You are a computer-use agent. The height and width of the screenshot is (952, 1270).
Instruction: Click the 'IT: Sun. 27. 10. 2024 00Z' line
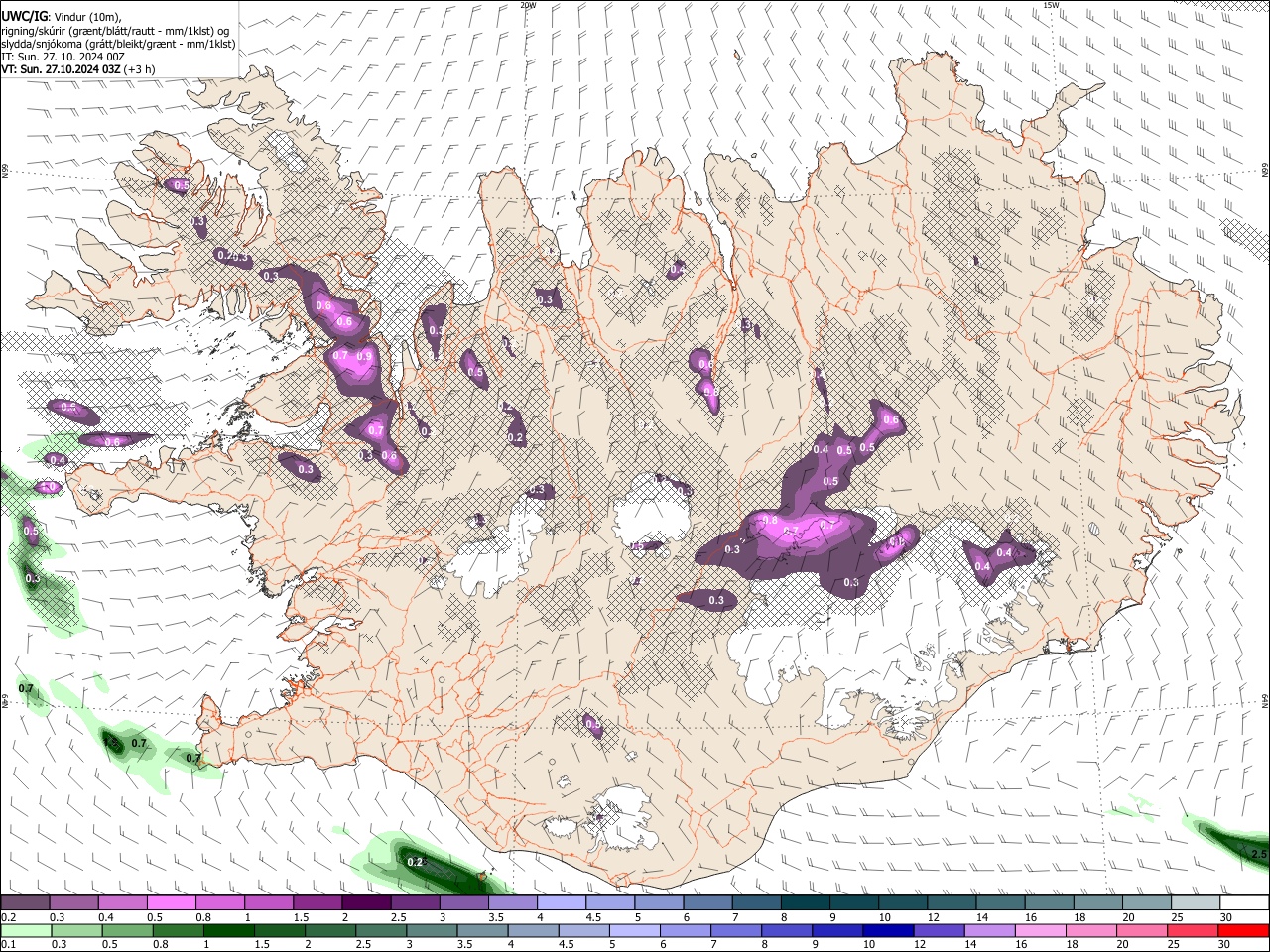63,57
